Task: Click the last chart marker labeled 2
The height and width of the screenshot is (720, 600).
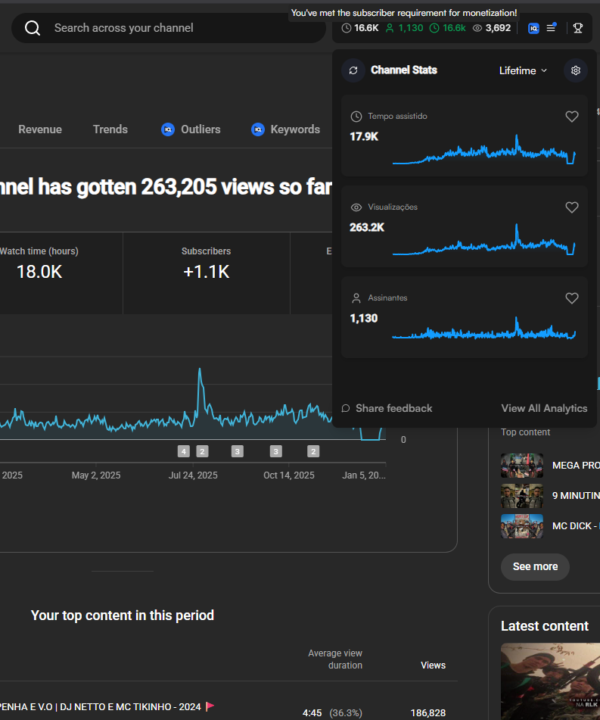Action: click(314, 451)
